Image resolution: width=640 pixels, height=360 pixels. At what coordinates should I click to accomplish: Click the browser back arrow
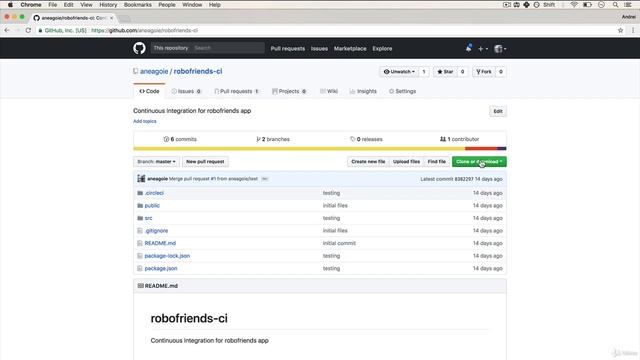tap(7, 30)
